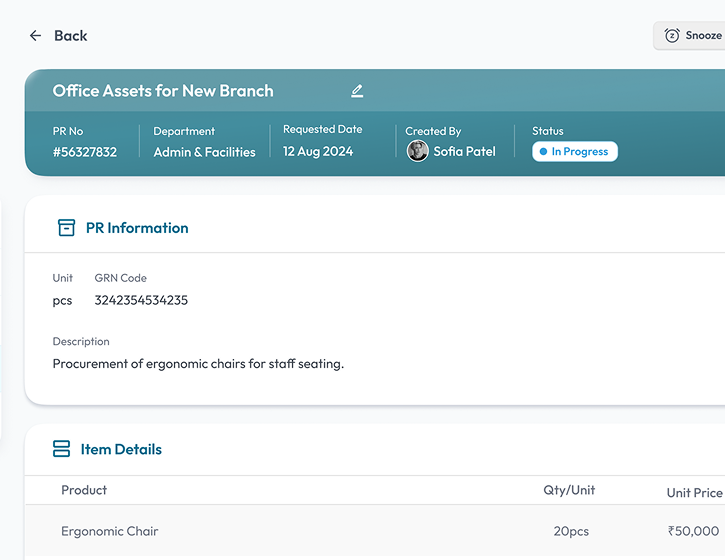Screen dimensions: 725x560
Task: Select the Ergonomic Chair row
Action: (375, 531)
